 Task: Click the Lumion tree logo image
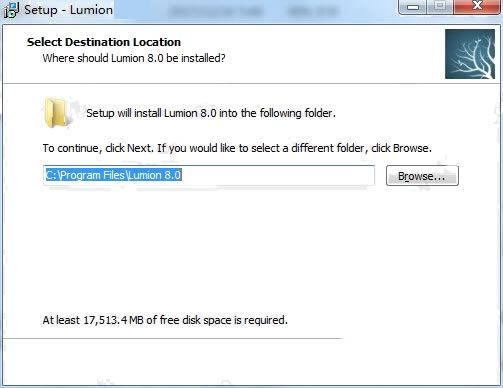click(x=470, y=54)
